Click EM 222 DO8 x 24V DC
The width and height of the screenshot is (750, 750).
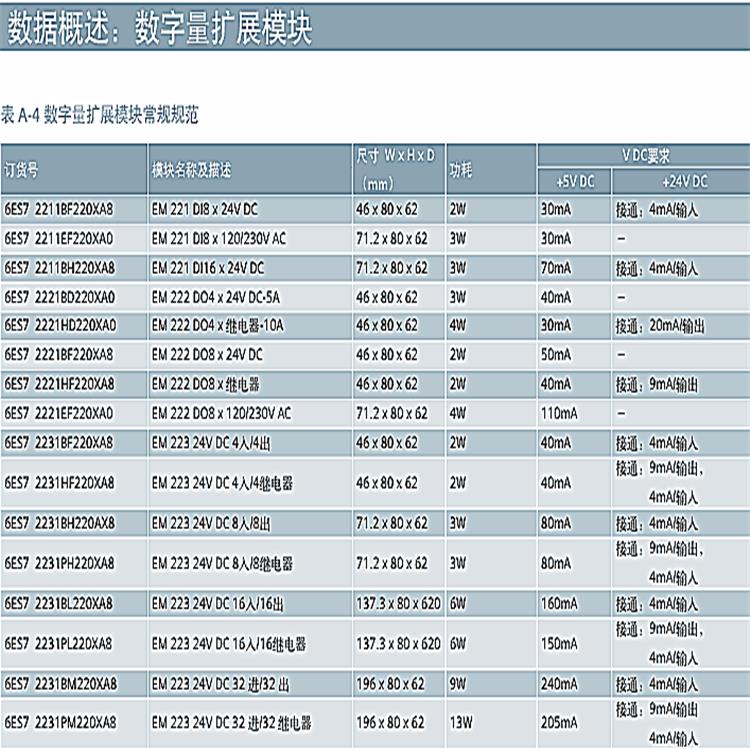point(207,355)
